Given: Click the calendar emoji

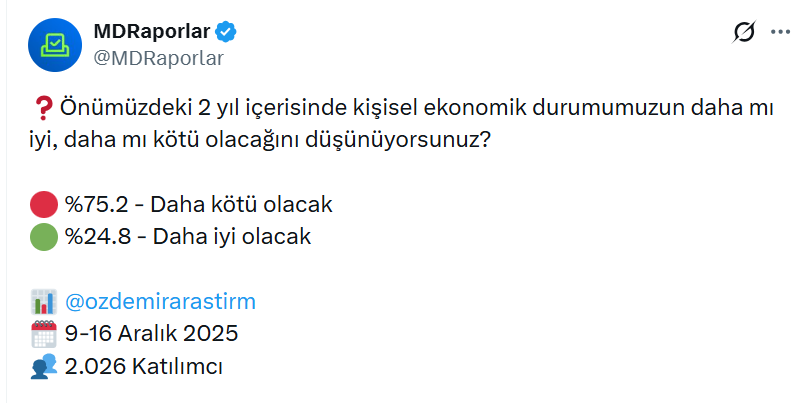Looking at the screenshot, I should coord(43,334).
